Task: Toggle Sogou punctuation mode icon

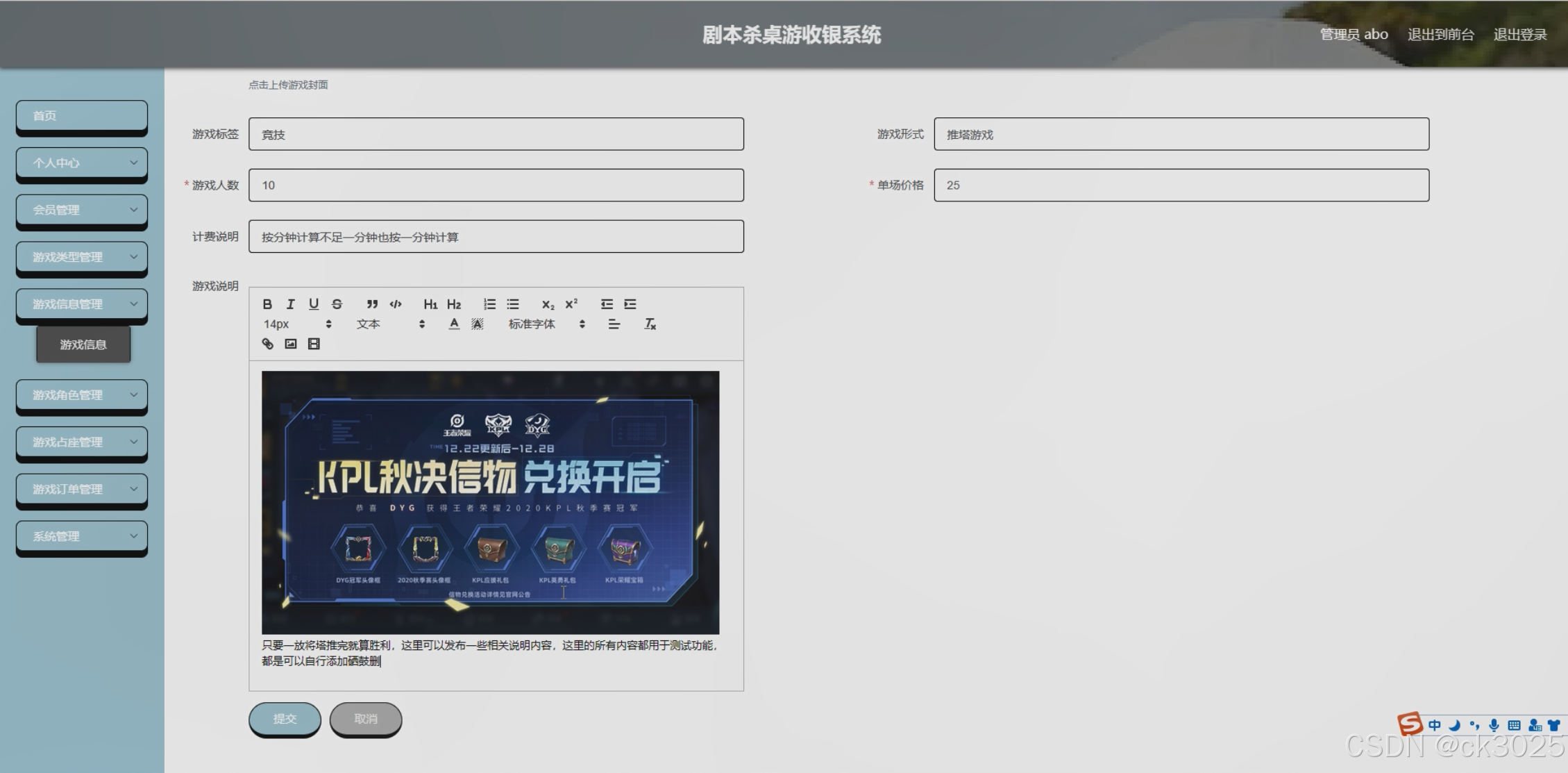Action: coord(1474,726)
